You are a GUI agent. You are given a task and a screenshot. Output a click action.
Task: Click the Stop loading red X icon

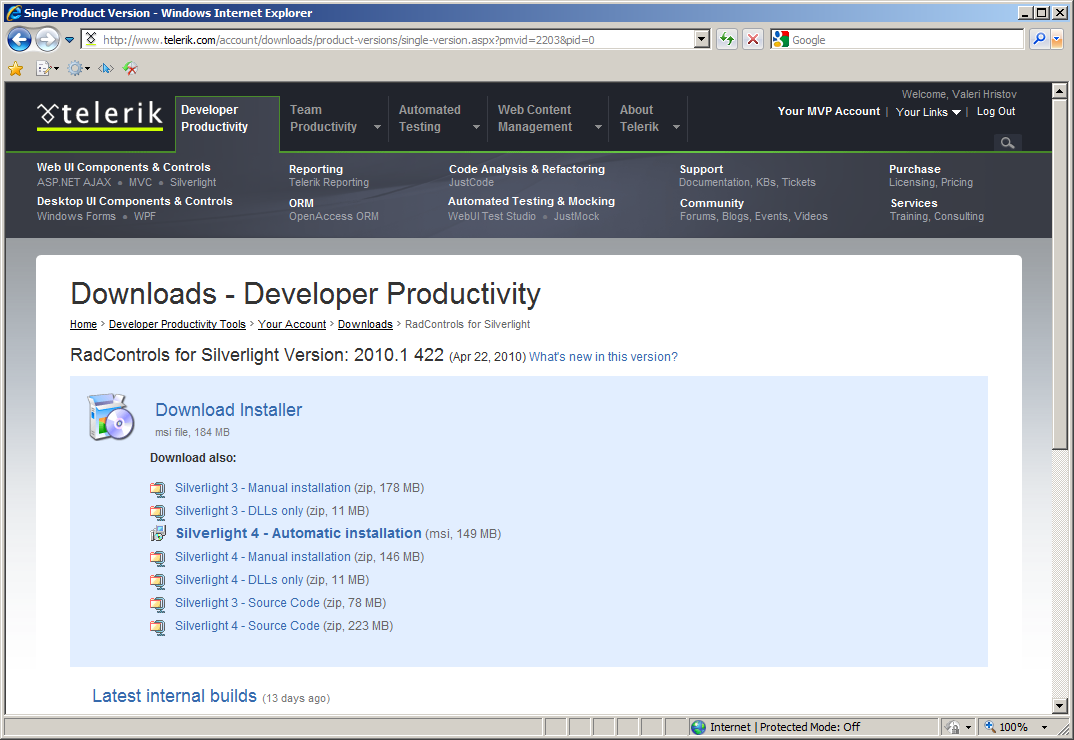[x=753, y=40]
